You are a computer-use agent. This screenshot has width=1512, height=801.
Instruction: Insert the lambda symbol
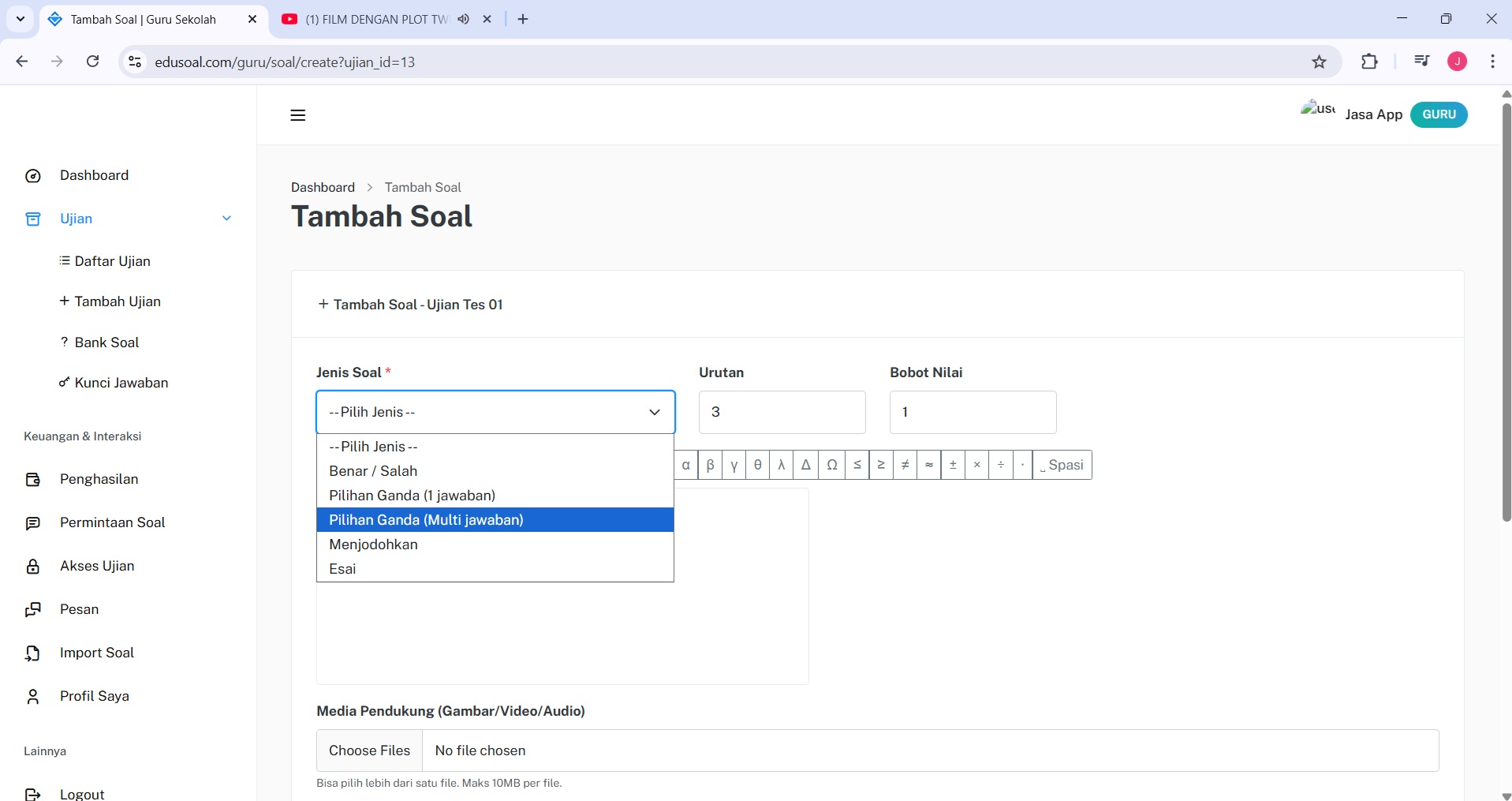pos(781,465)
